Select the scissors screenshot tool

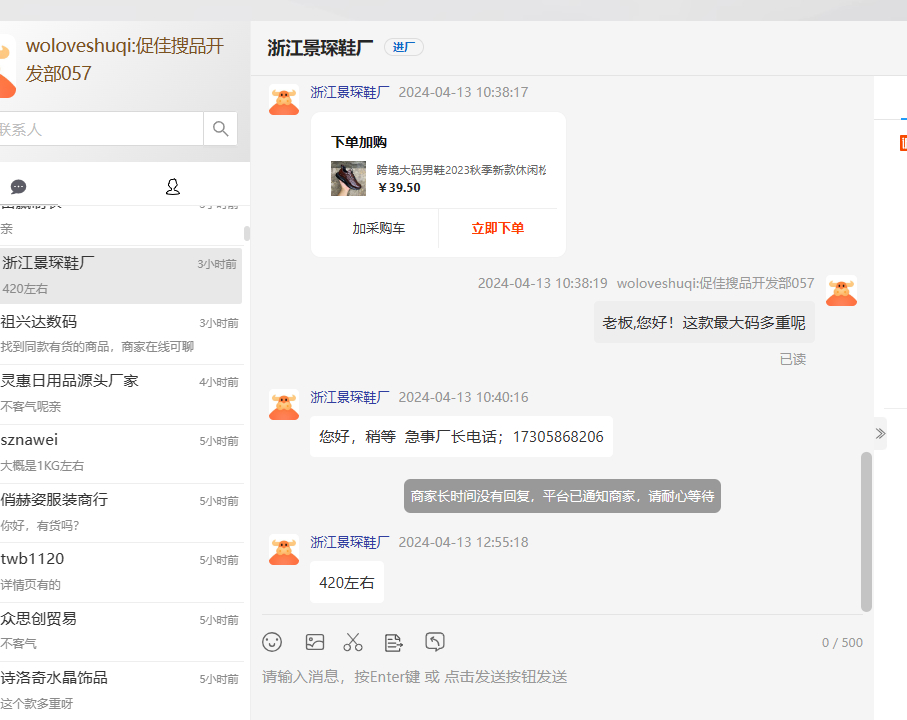click(353, 642)
